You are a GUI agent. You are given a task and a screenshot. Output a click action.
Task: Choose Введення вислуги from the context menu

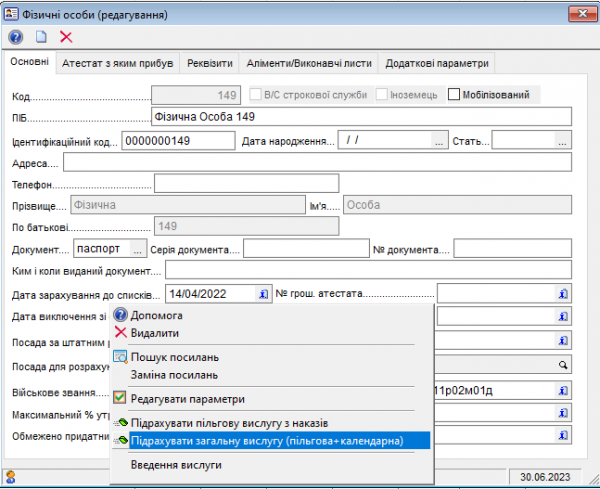tap(175, 465)
